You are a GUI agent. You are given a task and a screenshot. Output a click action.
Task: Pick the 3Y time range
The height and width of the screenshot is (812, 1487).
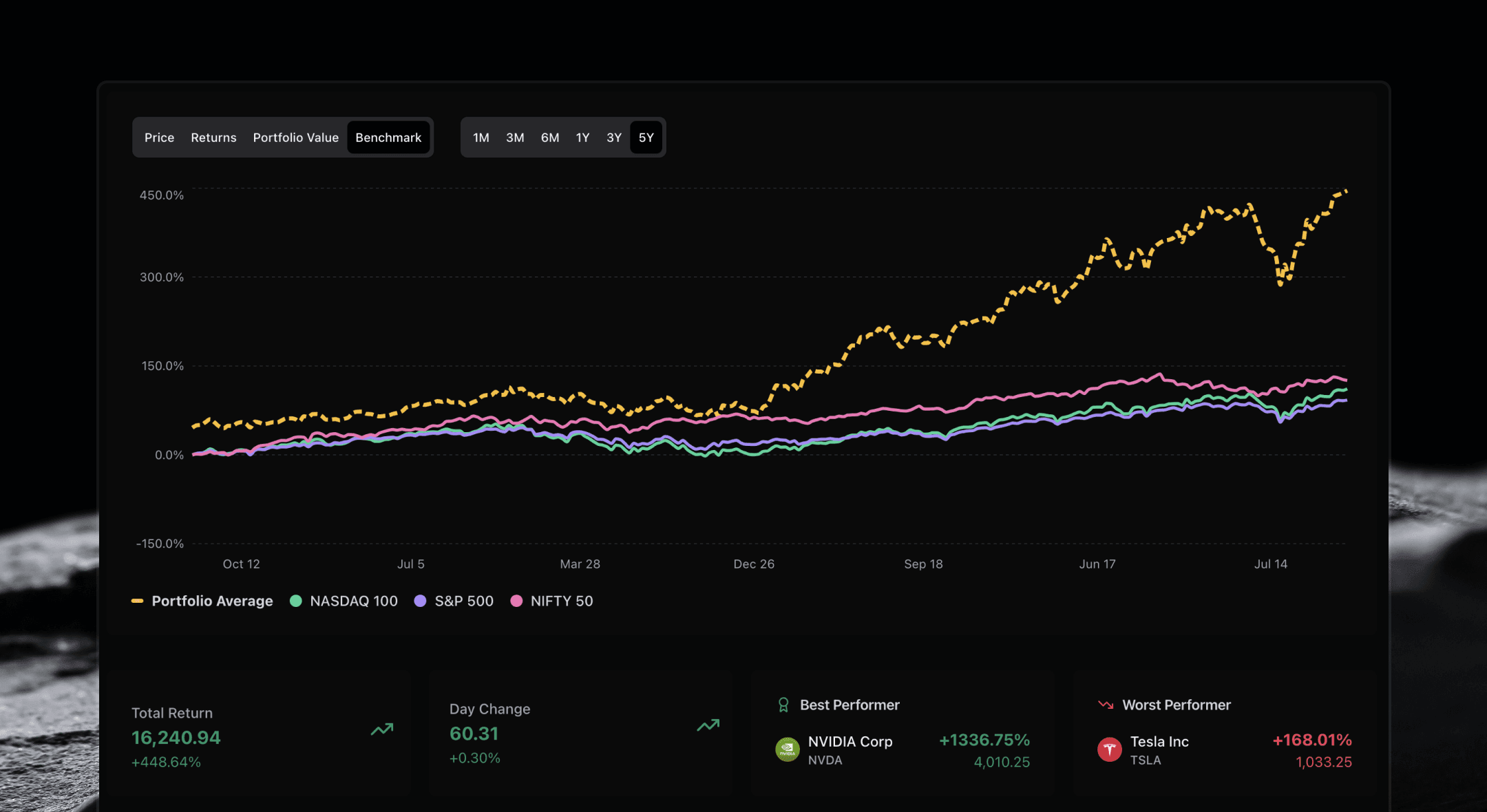[613, 138]
